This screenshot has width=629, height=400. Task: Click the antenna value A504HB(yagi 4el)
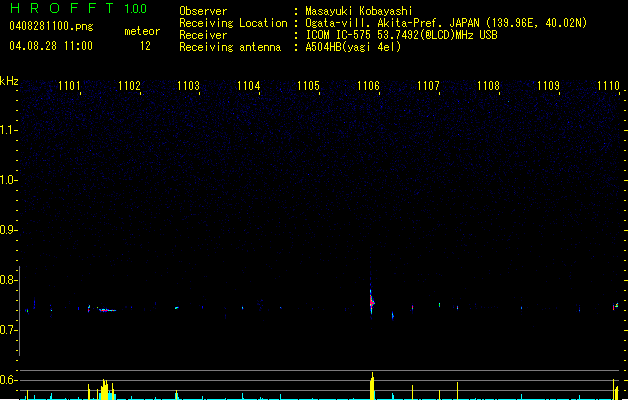pos(353,47)
